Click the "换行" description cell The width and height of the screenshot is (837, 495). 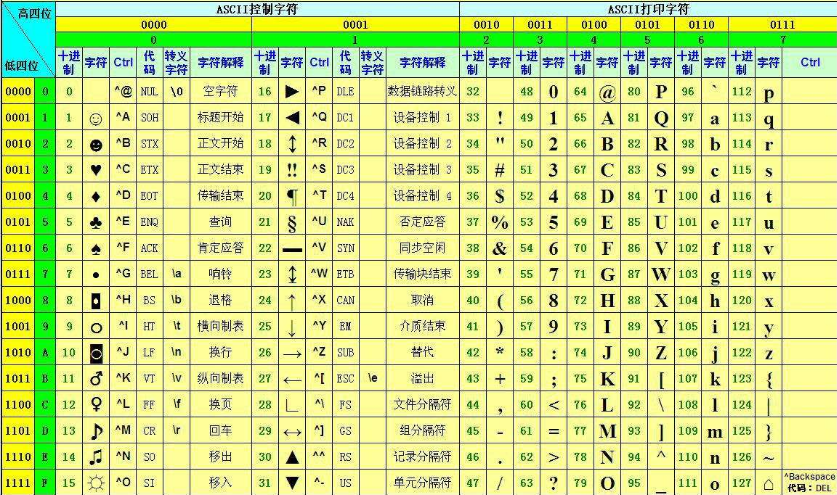coord(220,352)
